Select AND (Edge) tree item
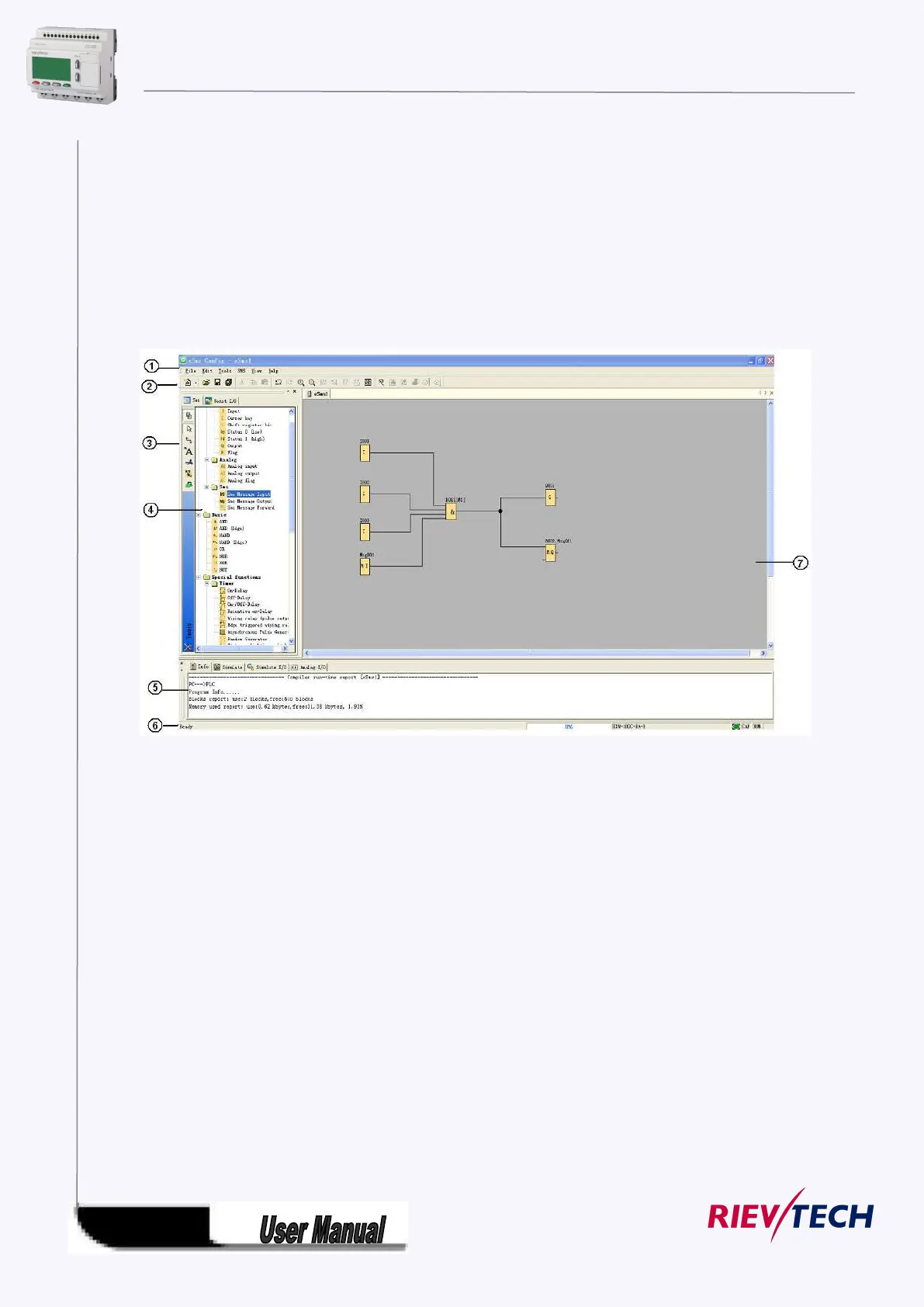Screen dimensions: 924x1307 point(231,529)
